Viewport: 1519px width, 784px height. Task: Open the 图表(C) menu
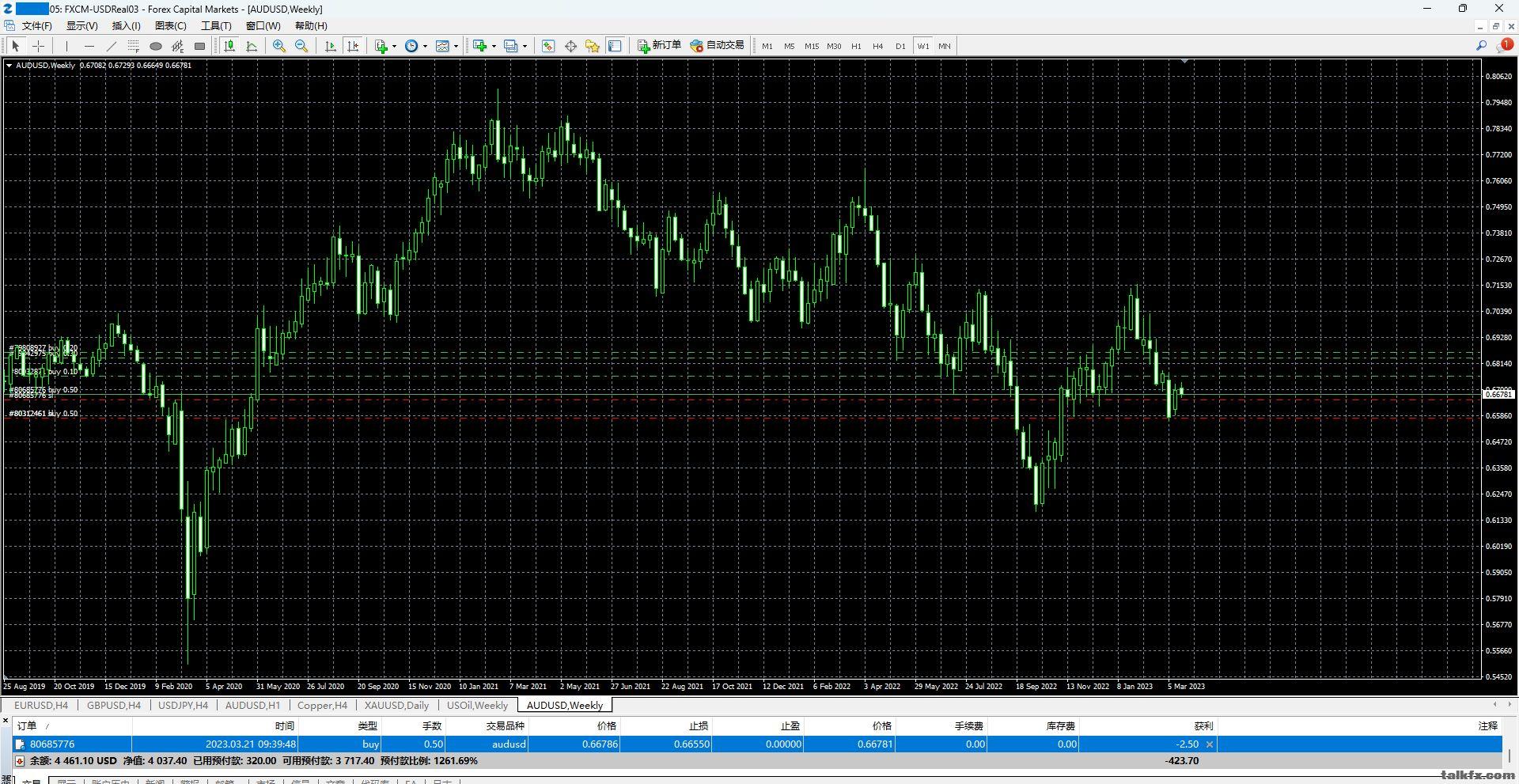pos(171,25)
